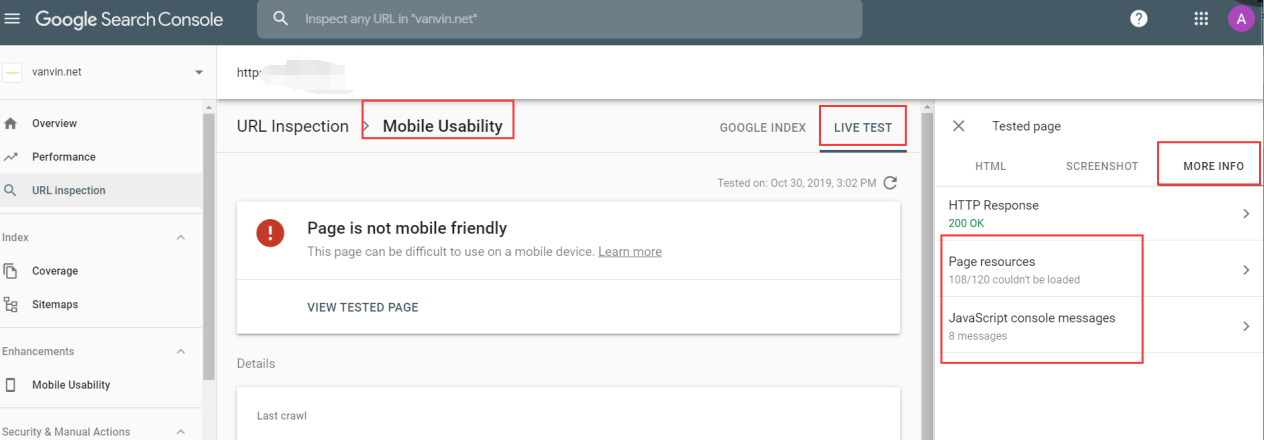Open the Google apps grid
The width and height of the screenshot is (1264, 440).
click(x=1201, y=19)
